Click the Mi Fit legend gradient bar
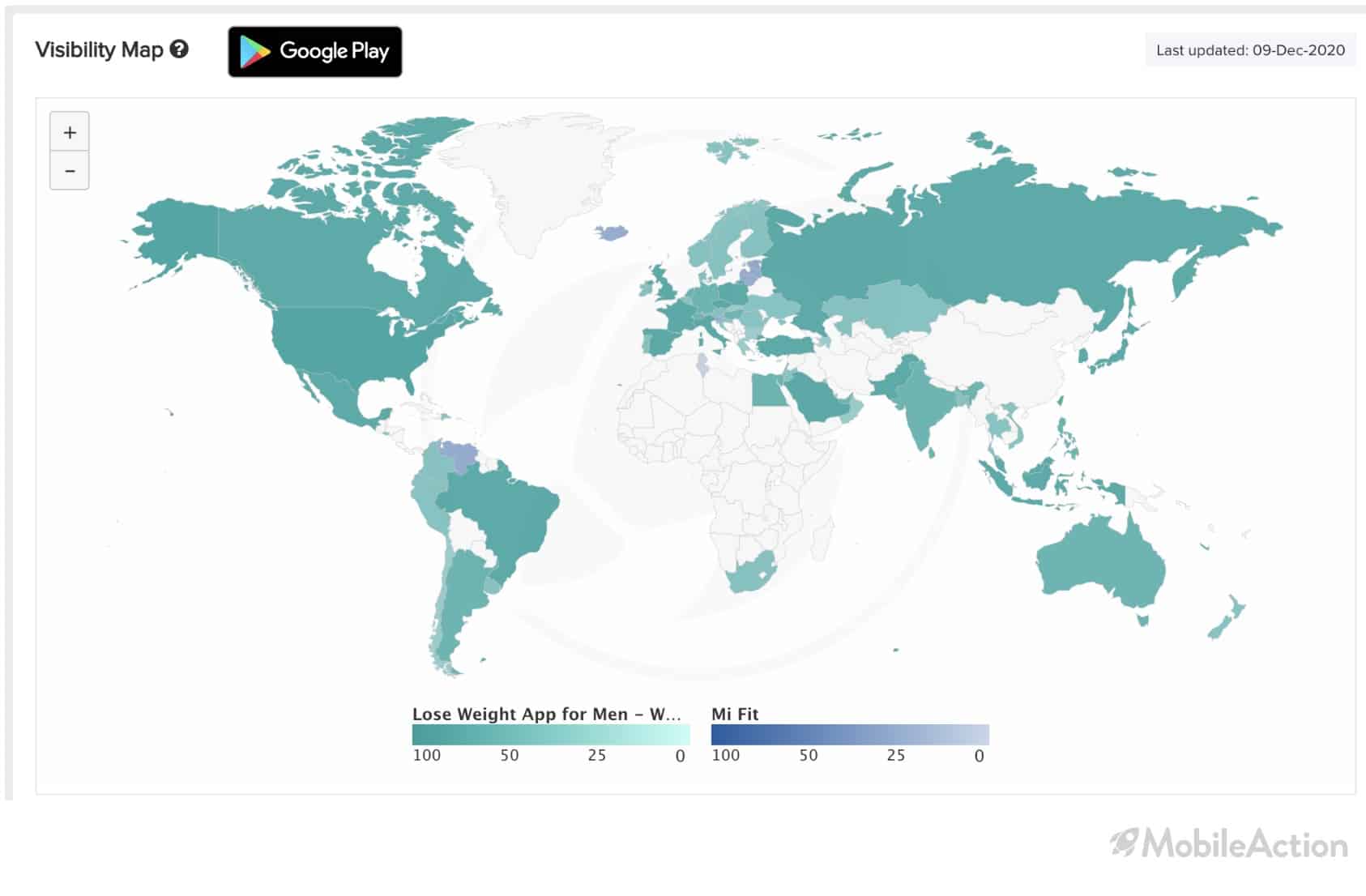 850,735
